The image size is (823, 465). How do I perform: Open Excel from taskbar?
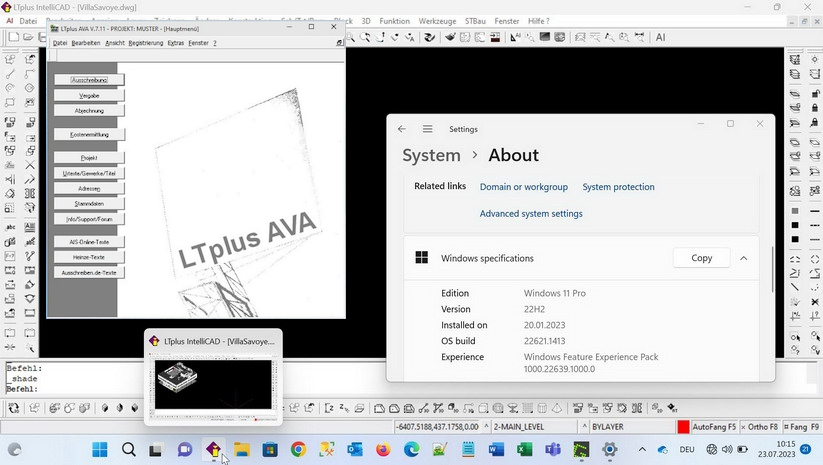point(524,449)
